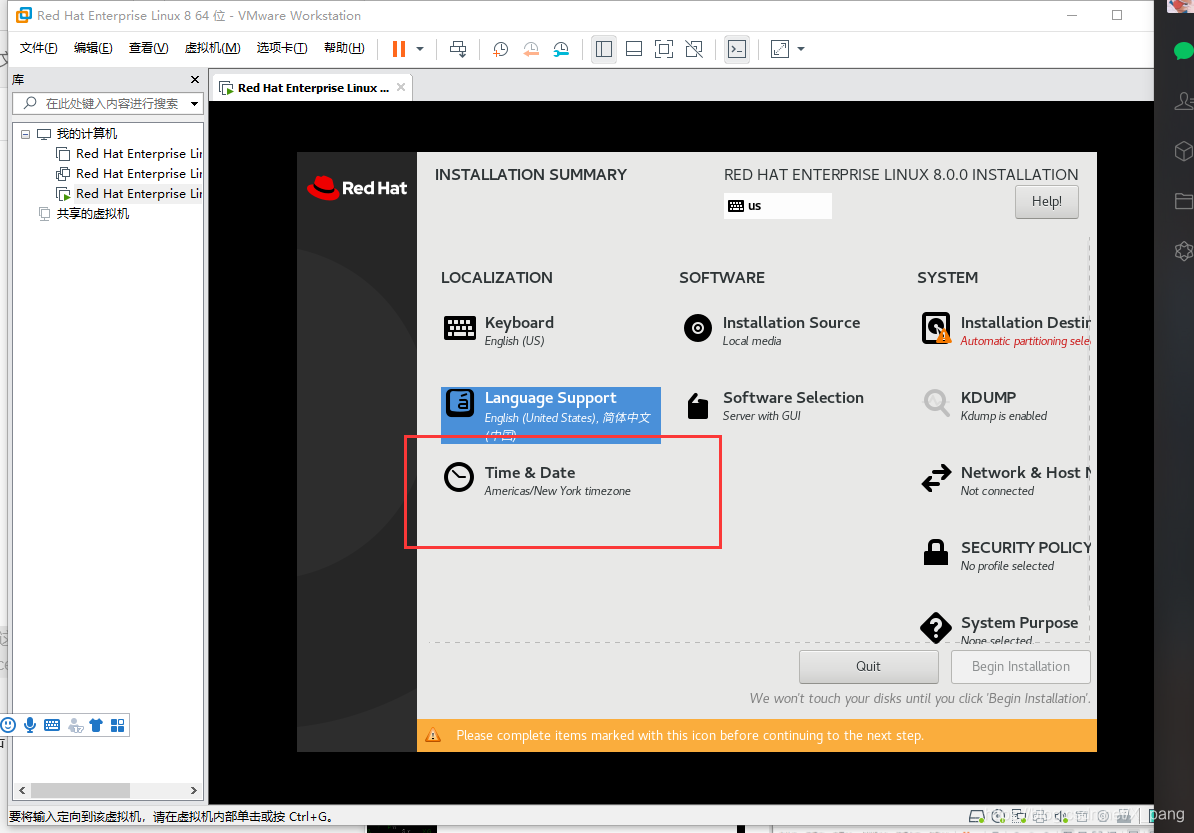Open the System Purpose setting
Image resolution: width=1194 pixels, height=833 pixels.
[999, 629]
